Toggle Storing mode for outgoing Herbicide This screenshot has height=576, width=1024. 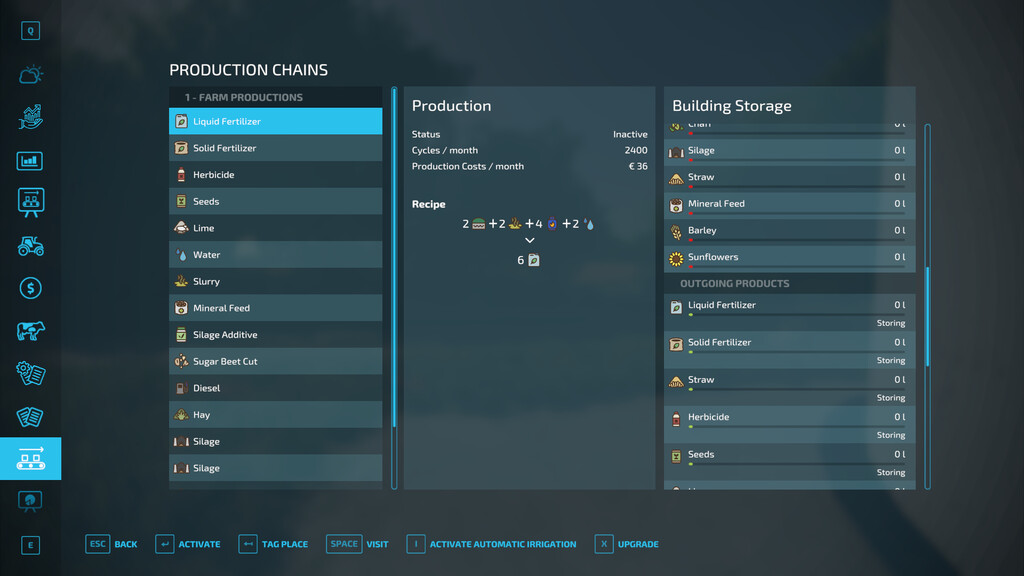[891, 435]
